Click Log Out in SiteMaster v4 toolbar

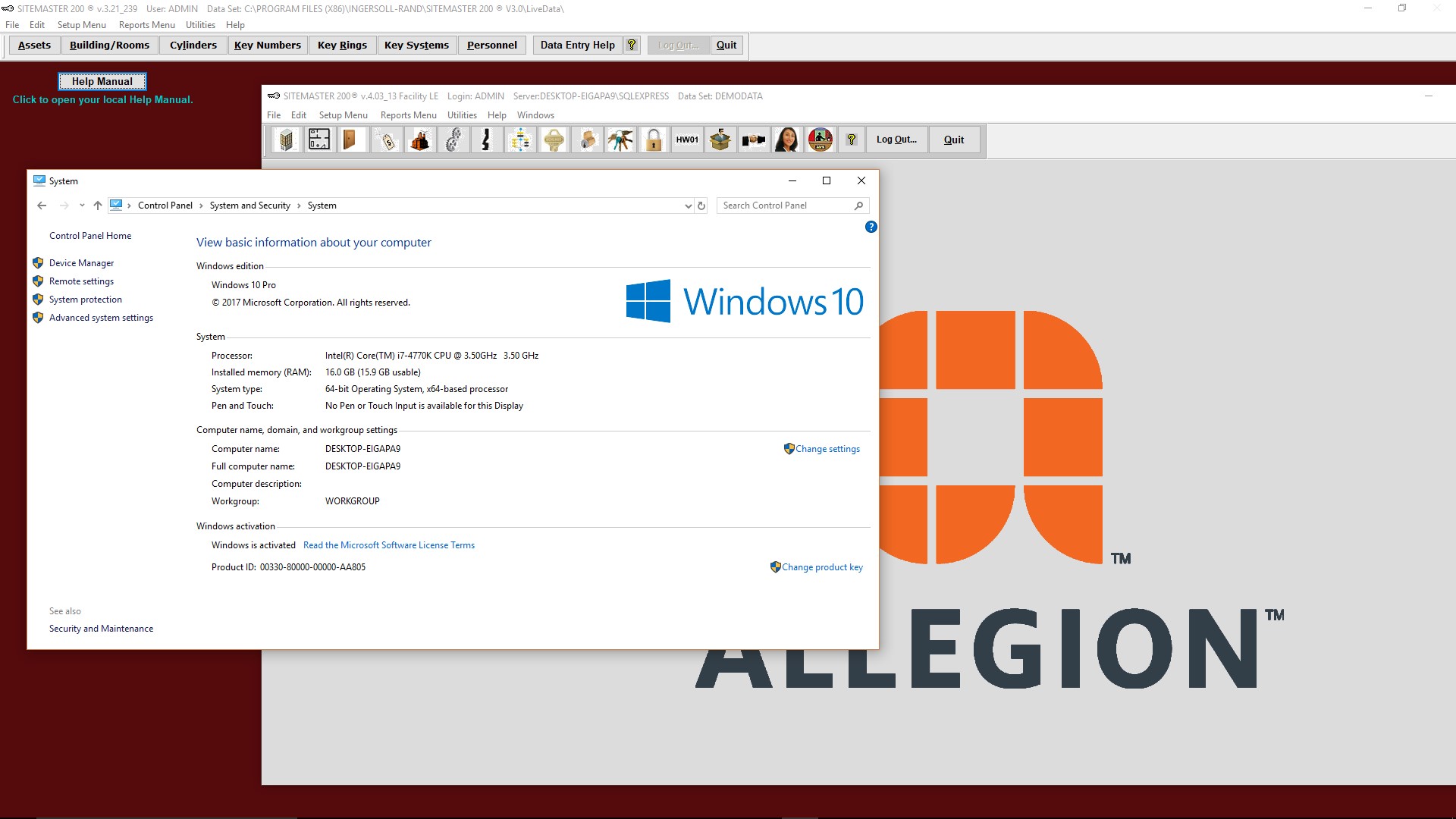point(896,140)
